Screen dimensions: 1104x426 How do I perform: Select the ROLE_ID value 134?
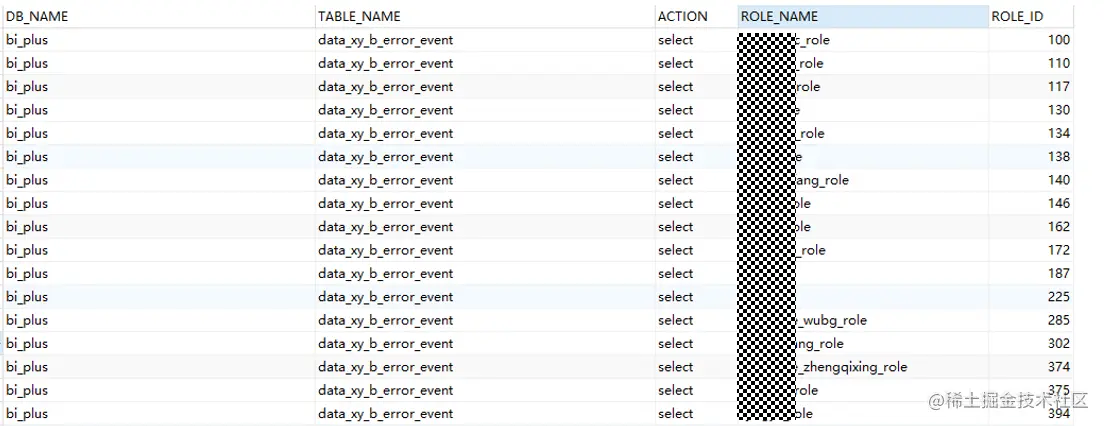tap(1058, 133)
